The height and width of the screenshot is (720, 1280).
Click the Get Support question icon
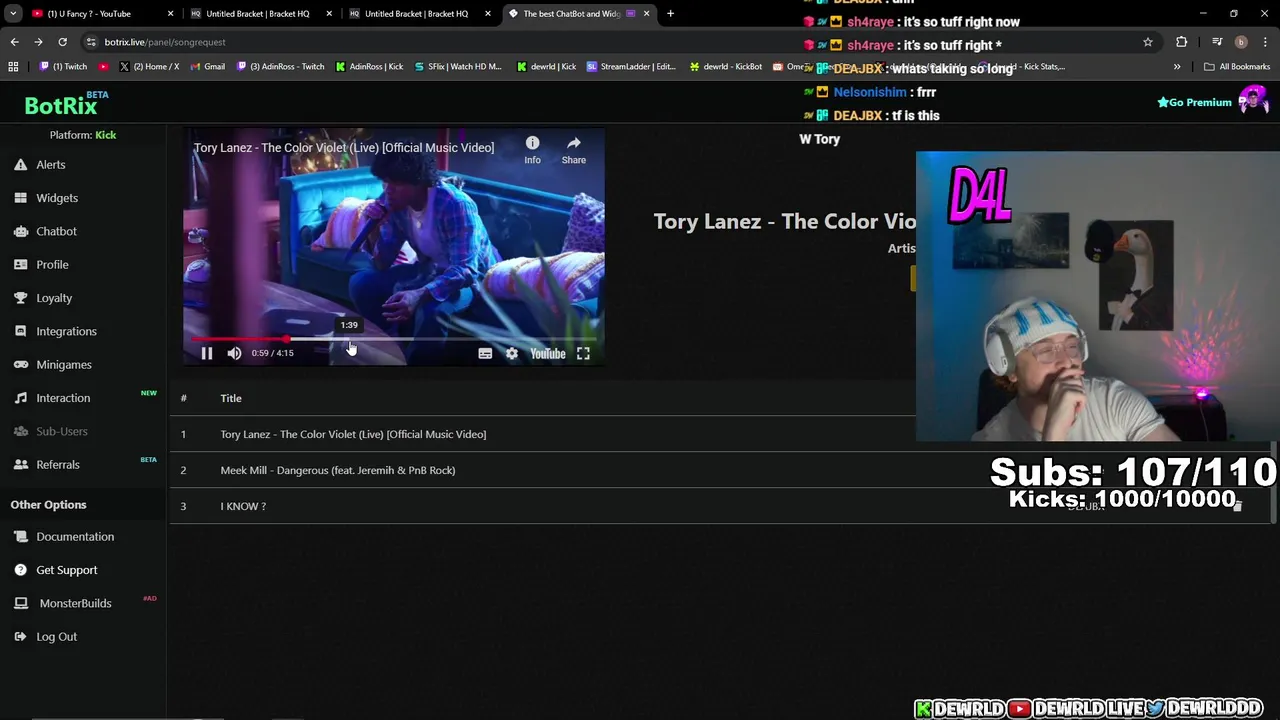point(20,570)
